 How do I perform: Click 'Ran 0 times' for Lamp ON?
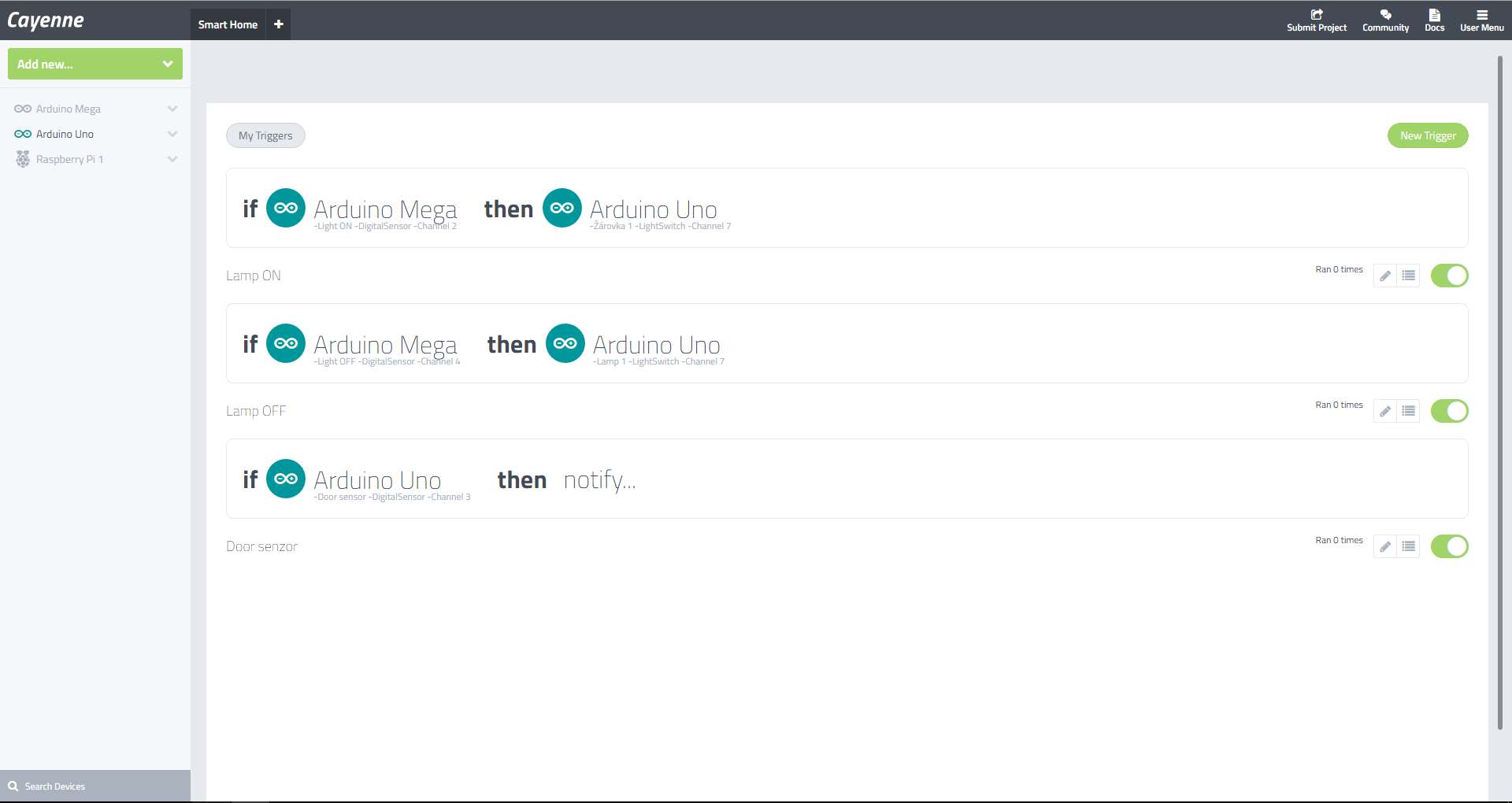(x=1339, y=269)
